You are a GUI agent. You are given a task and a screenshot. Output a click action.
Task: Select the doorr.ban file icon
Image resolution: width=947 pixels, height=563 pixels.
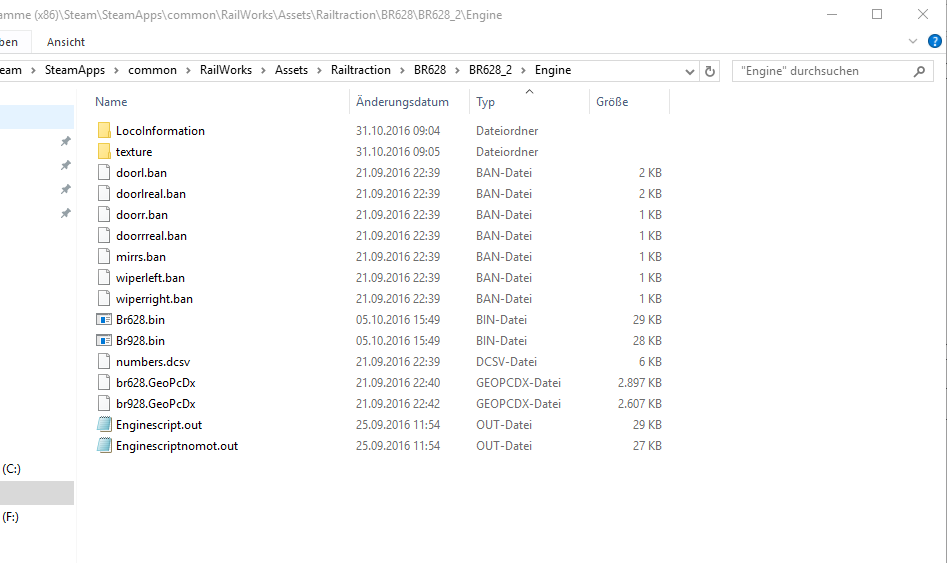pos(104,215)
